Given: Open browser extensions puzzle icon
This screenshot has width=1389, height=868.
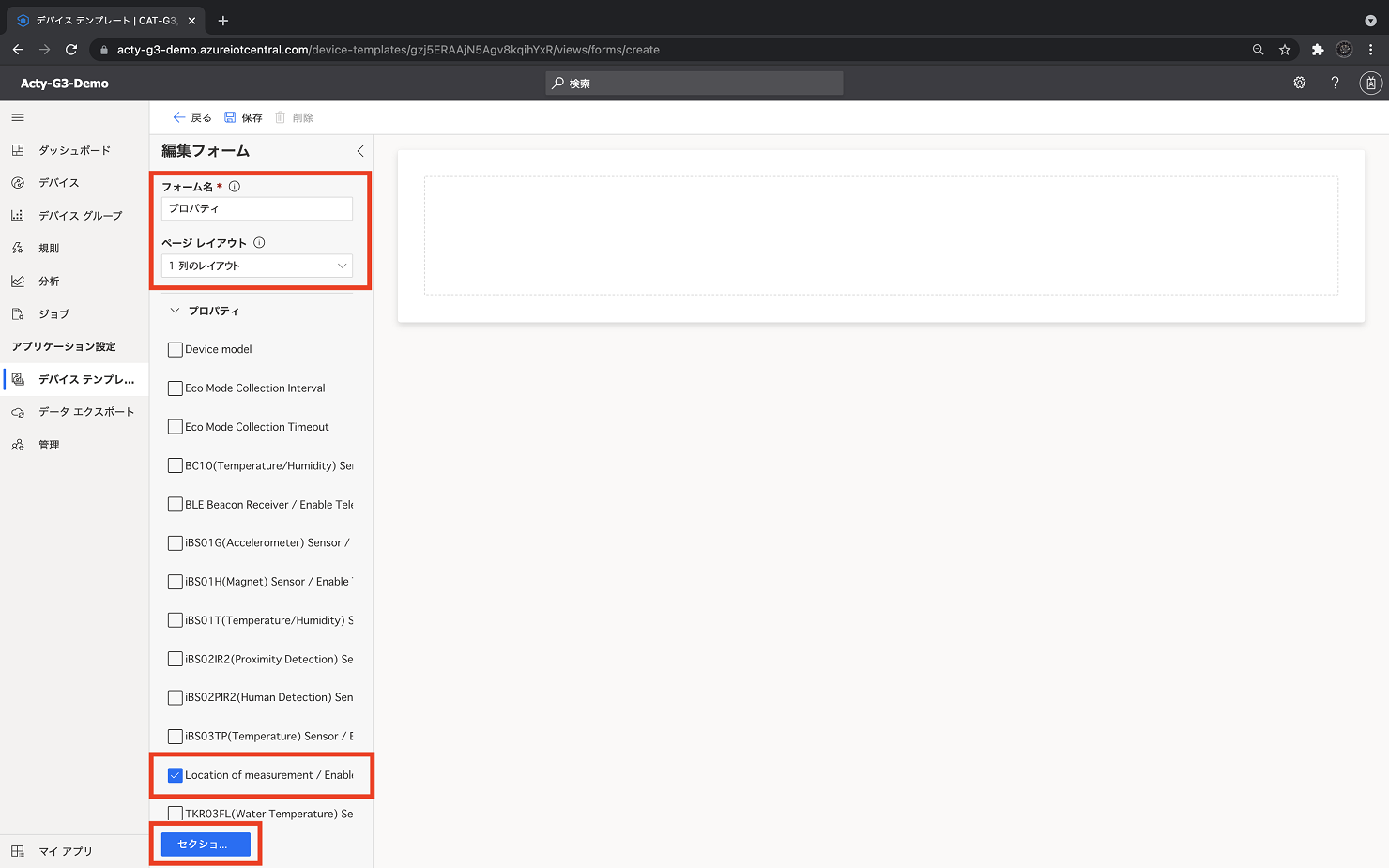Looking at the screenshot, I should tap(1318, 50).
